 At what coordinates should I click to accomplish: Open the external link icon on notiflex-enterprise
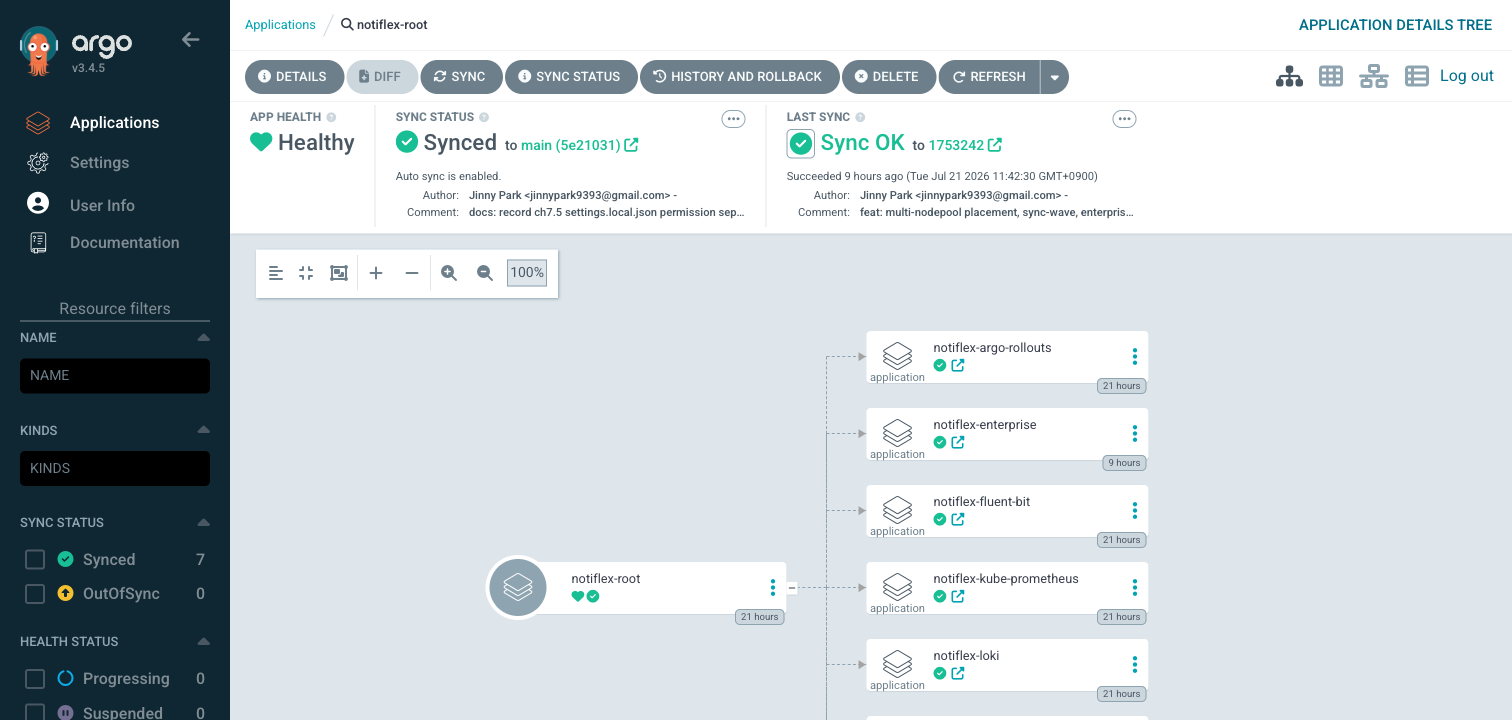point(958,443)
